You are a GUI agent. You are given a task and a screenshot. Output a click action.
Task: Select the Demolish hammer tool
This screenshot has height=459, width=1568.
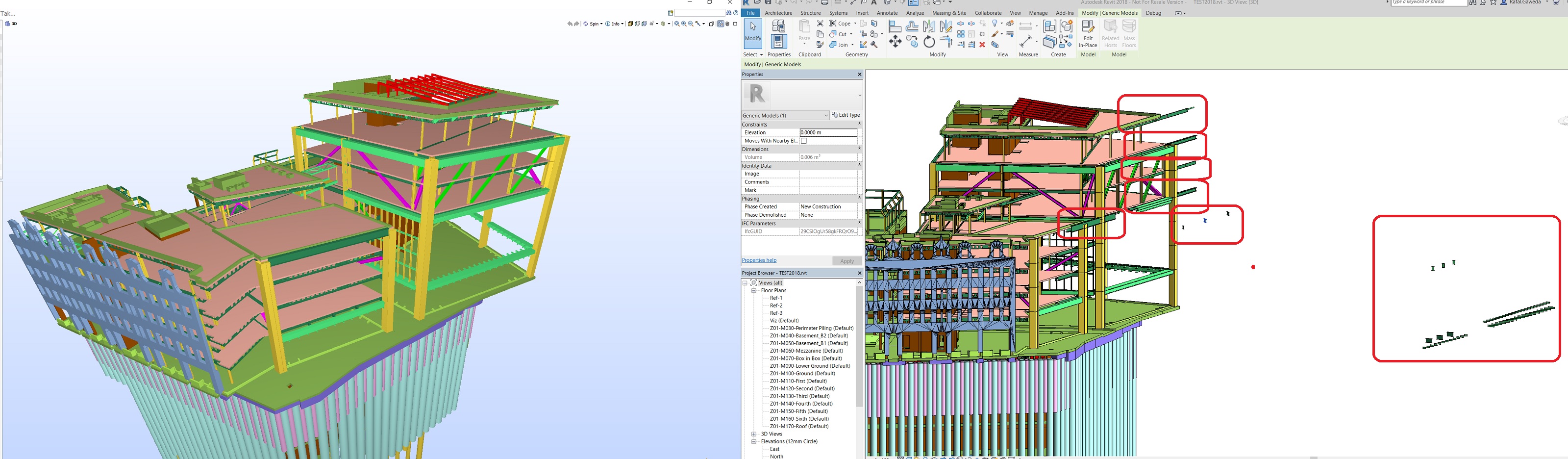coord(874,45)
